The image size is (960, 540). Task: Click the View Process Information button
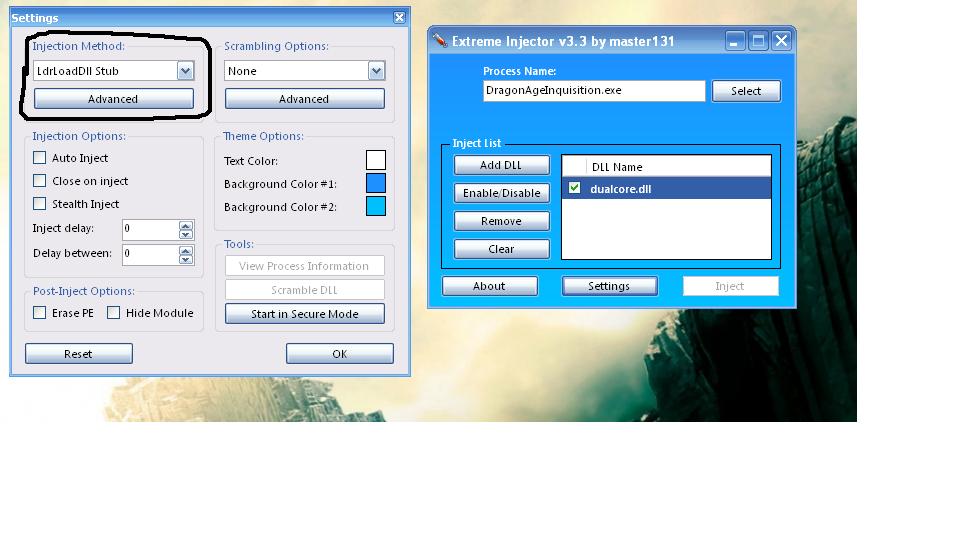click(x=305, y=266)
